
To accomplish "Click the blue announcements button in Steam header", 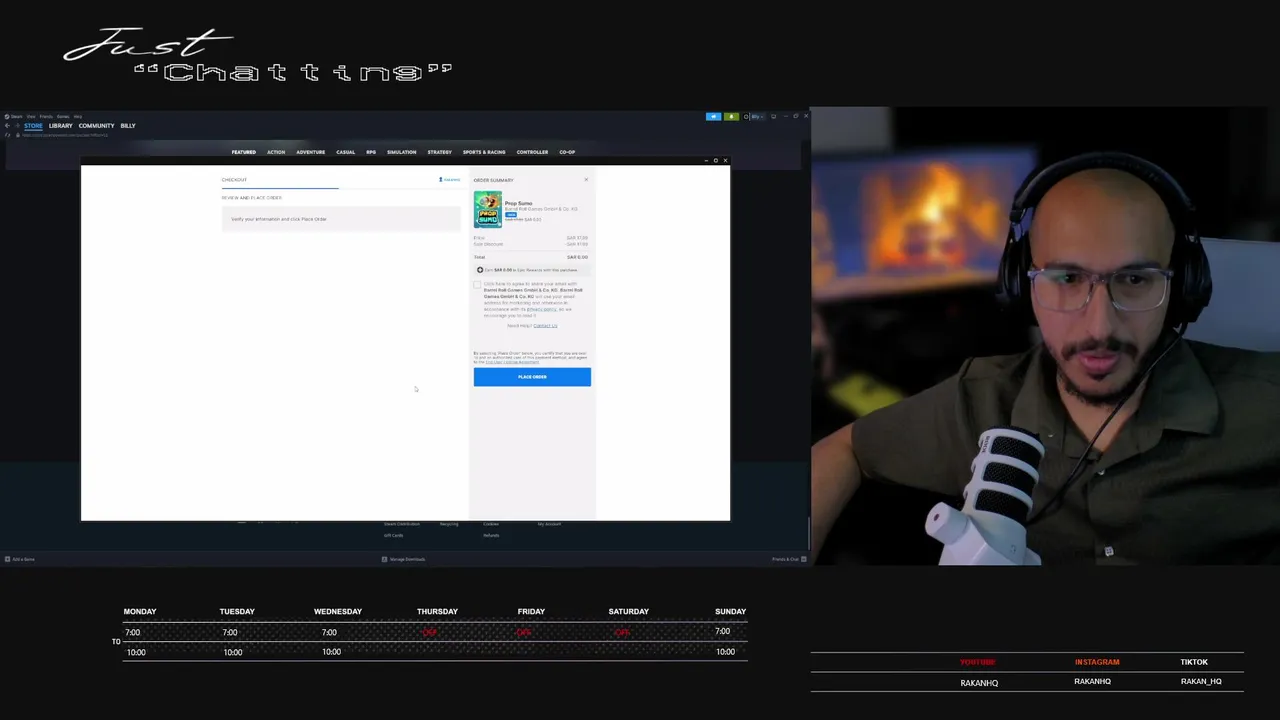I will (x=713, y=117).
